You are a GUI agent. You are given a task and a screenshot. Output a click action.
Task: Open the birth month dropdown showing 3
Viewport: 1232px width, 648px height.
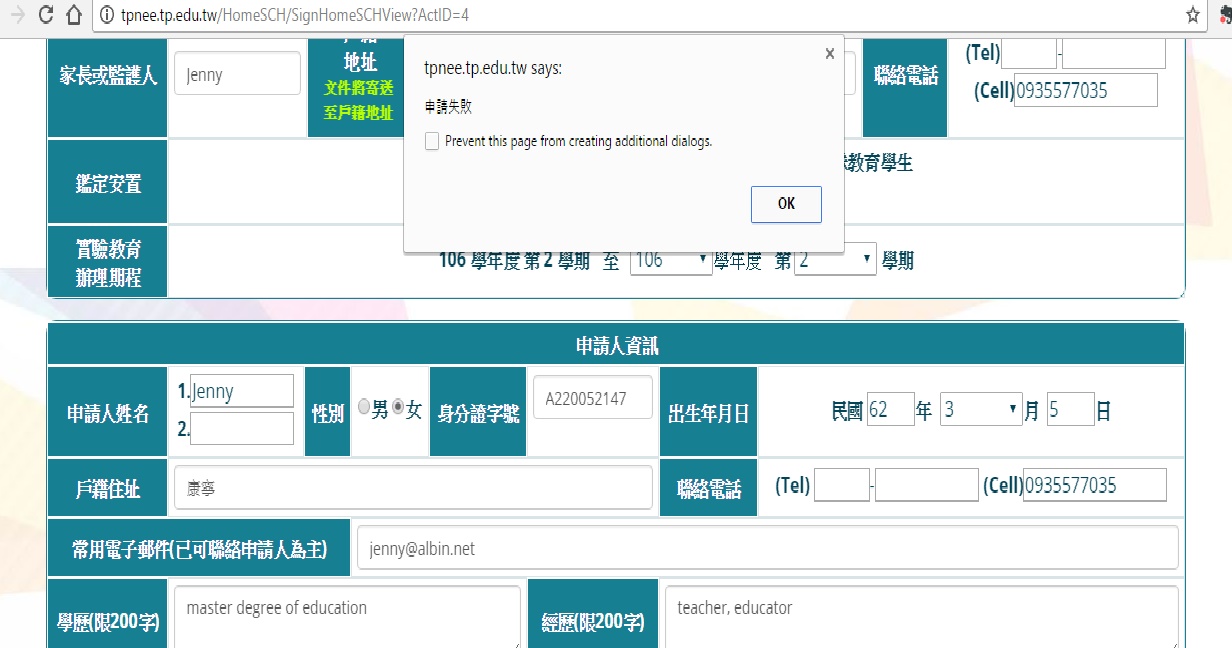point(980,409)
